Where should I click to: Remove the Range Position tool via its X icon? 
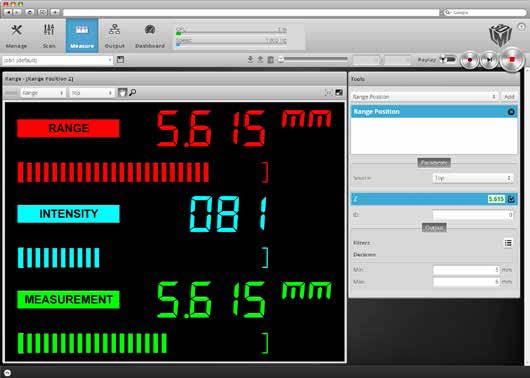pyautogui.click(x=511, y=112)
